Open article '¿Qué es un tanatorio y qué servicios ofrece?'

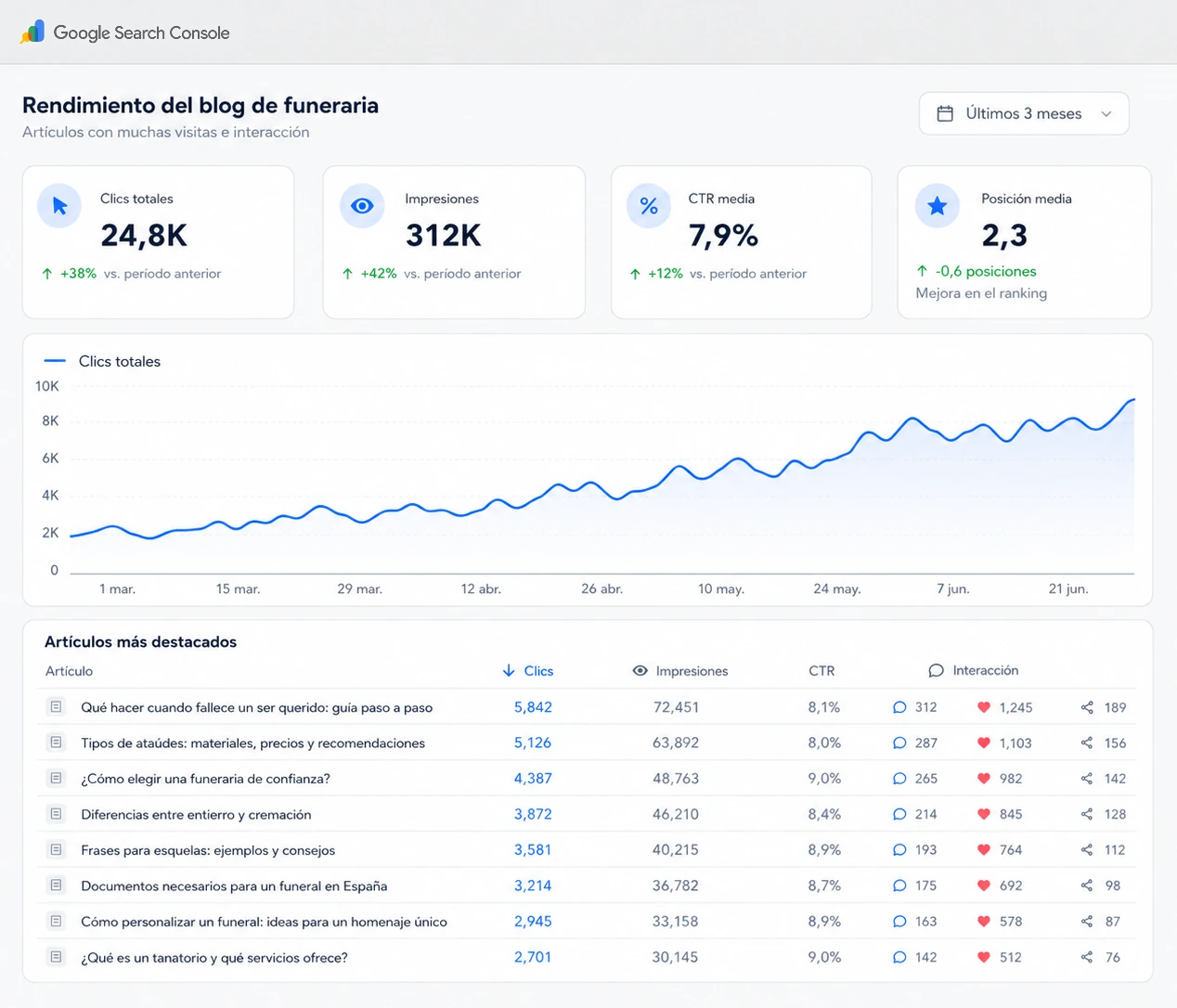(214, 958)
